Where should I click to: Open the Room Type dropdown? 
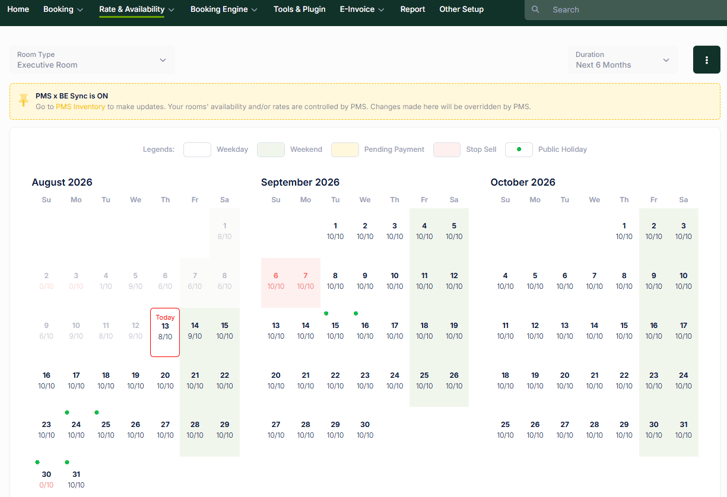pos(92,60)
